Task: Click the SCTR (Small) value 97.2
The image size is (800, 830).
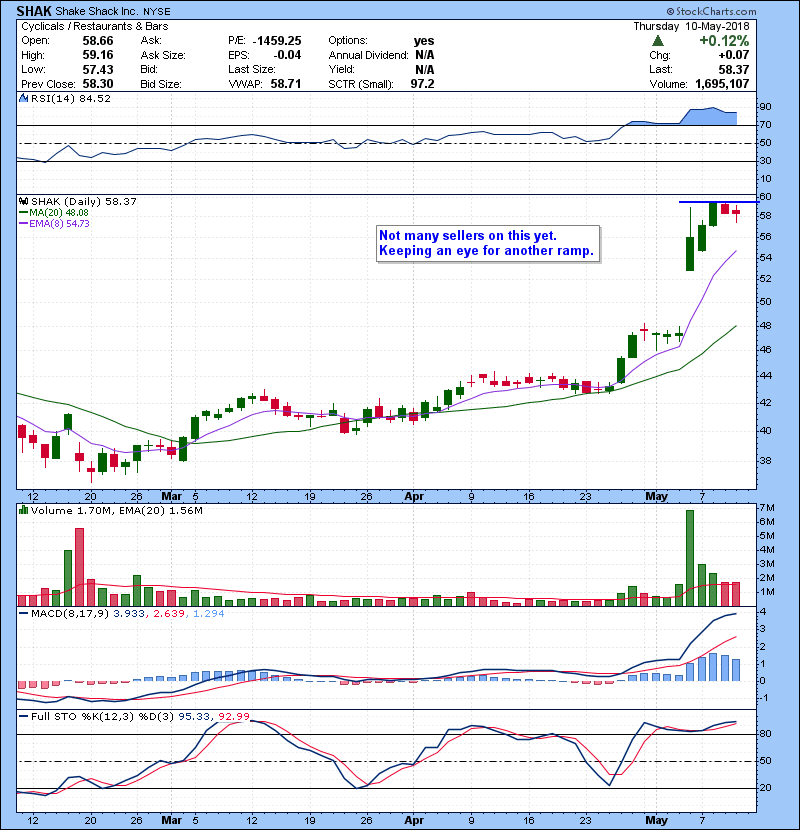Action: 423,84
